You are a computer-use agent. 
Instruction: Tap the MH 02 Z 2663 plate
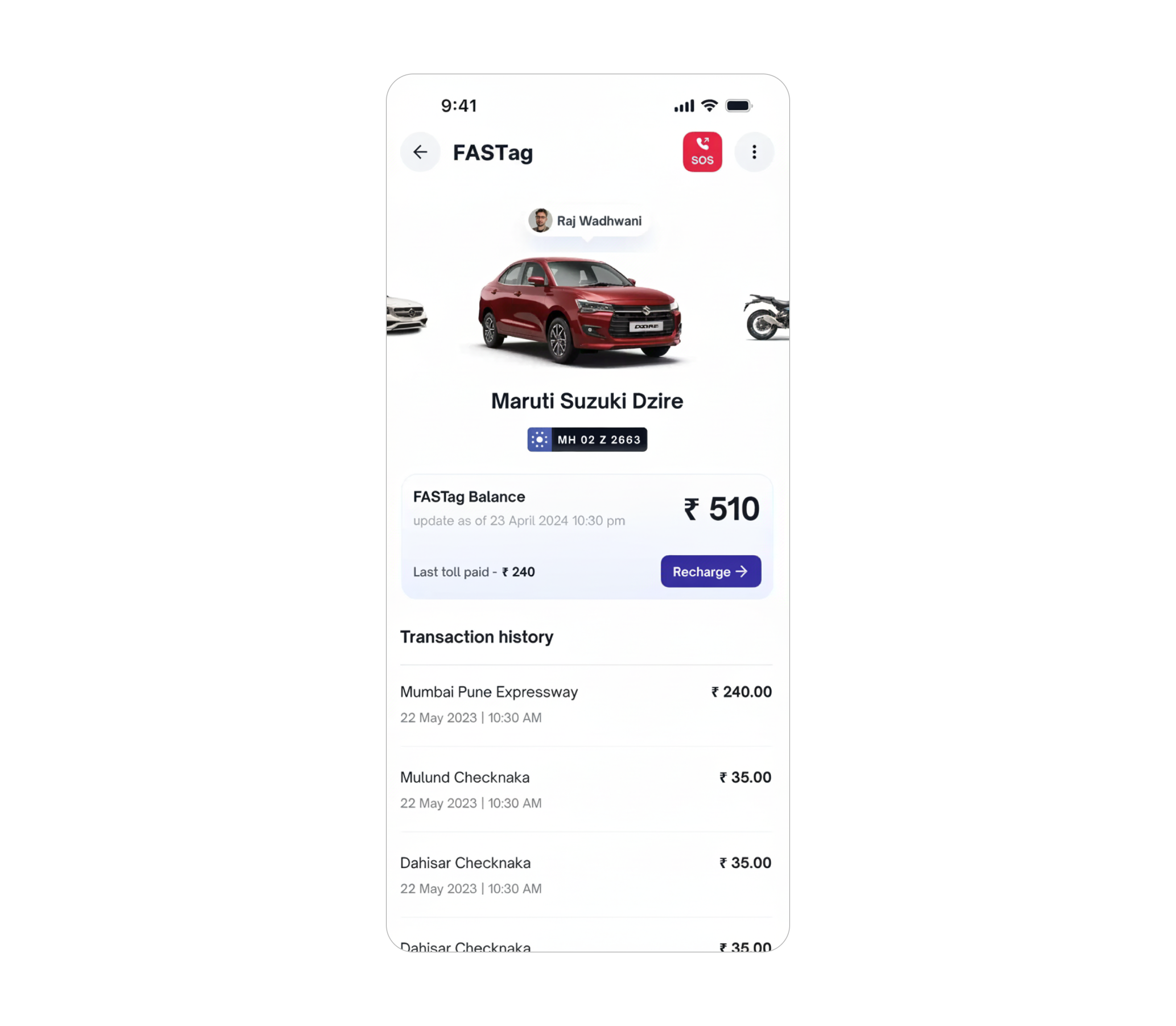pos(588,440)
